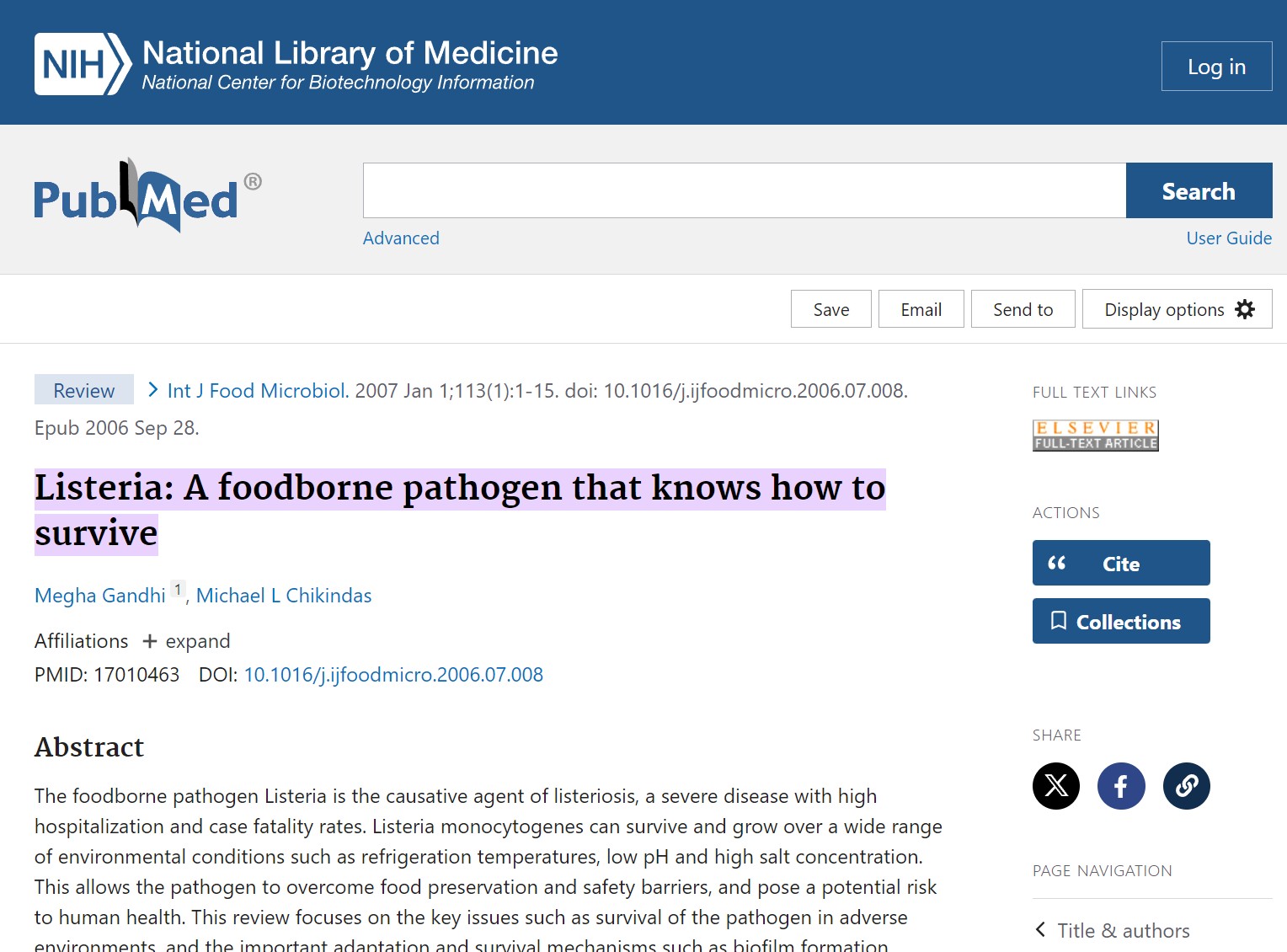Open Advanced search
The height and width of the screenshot is (952, 1287).
401,238
